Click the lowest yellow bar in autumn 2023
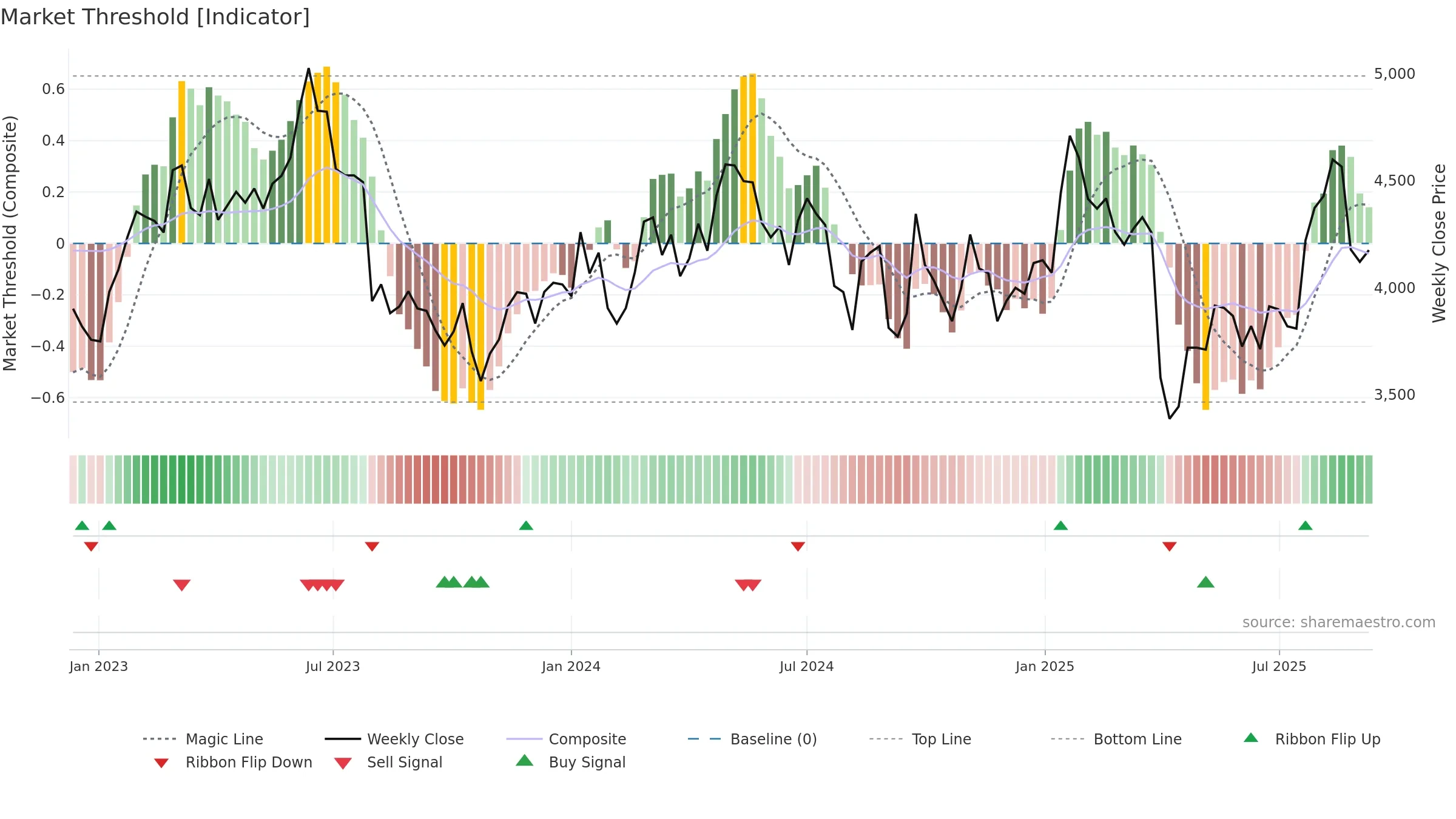The image size is (1456, 819). point(480,326)
